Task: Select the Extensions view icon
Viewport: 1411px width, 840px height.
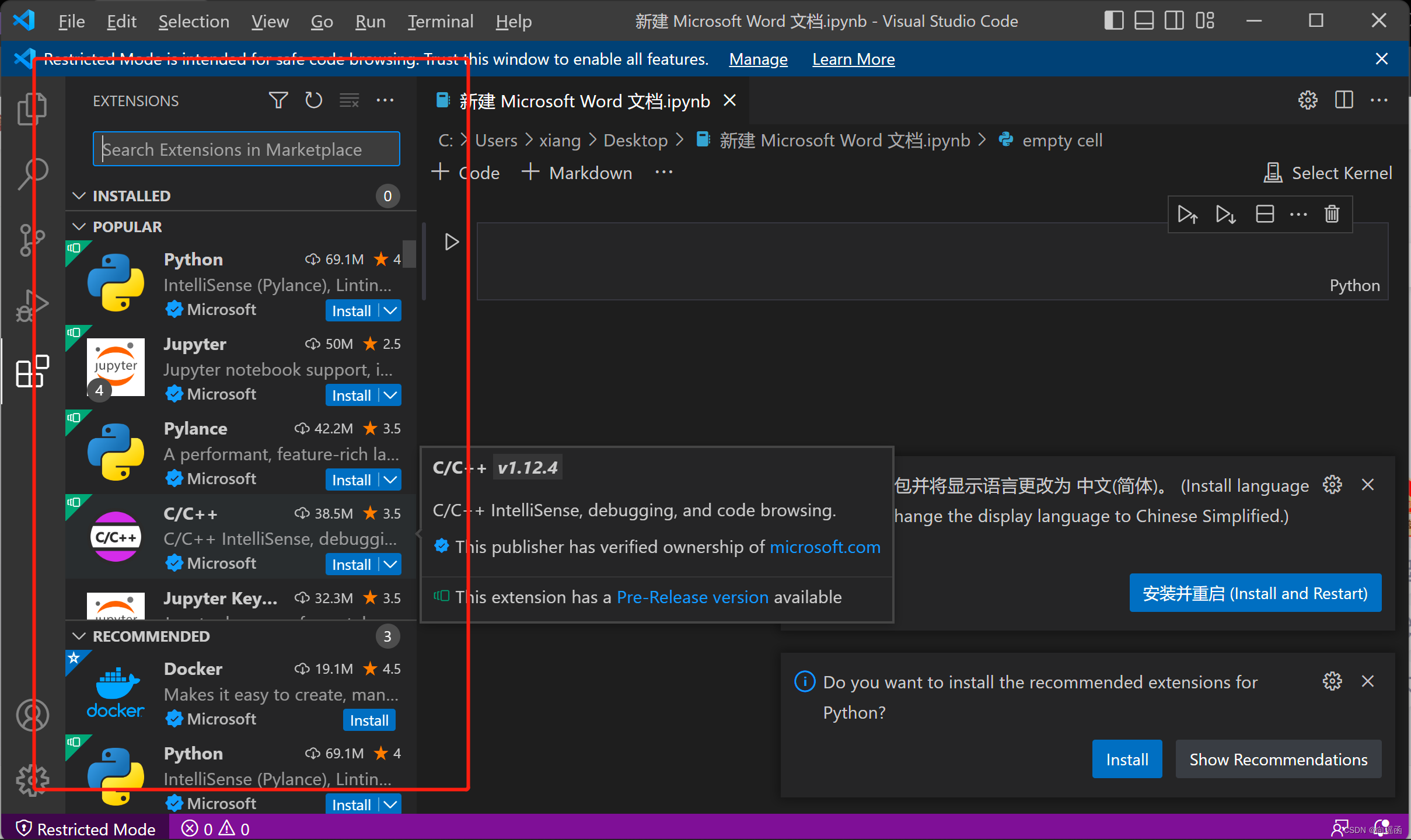Action: click(x=32, y=371)
